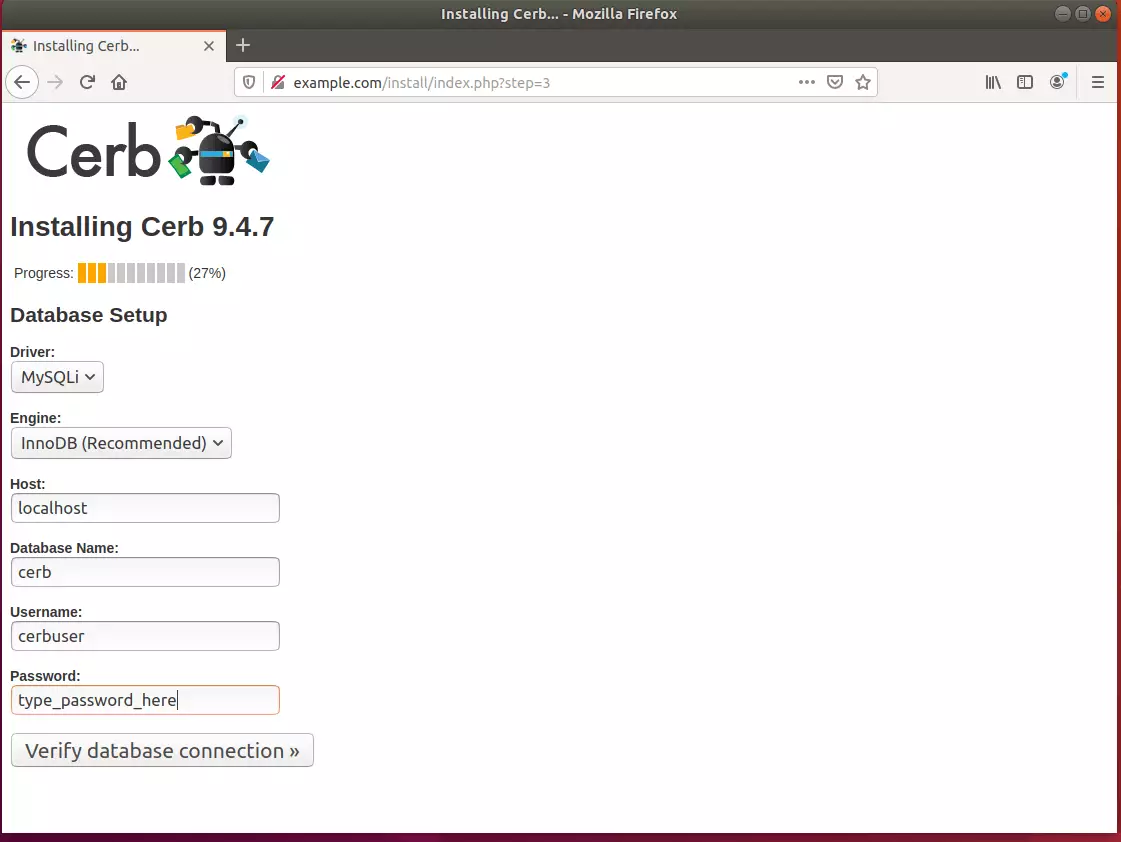
Task: Open page actions three-dots menu
Action: pyautogui.click(x=806, y=82)
